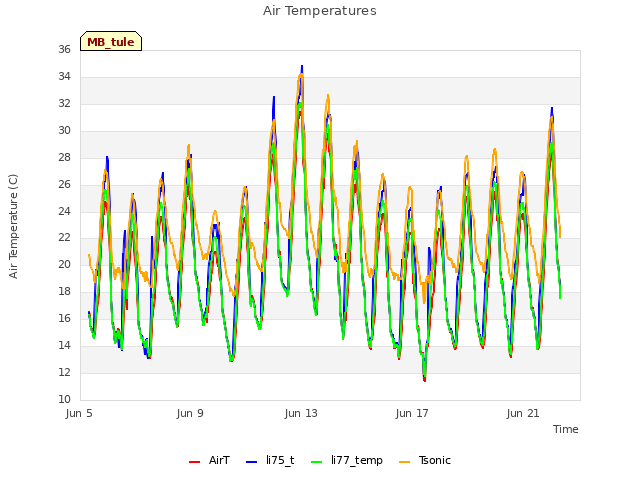640x480 pixels.
Task: Click the 24 y-axis tick label
Action: click(x=64, y=211)
